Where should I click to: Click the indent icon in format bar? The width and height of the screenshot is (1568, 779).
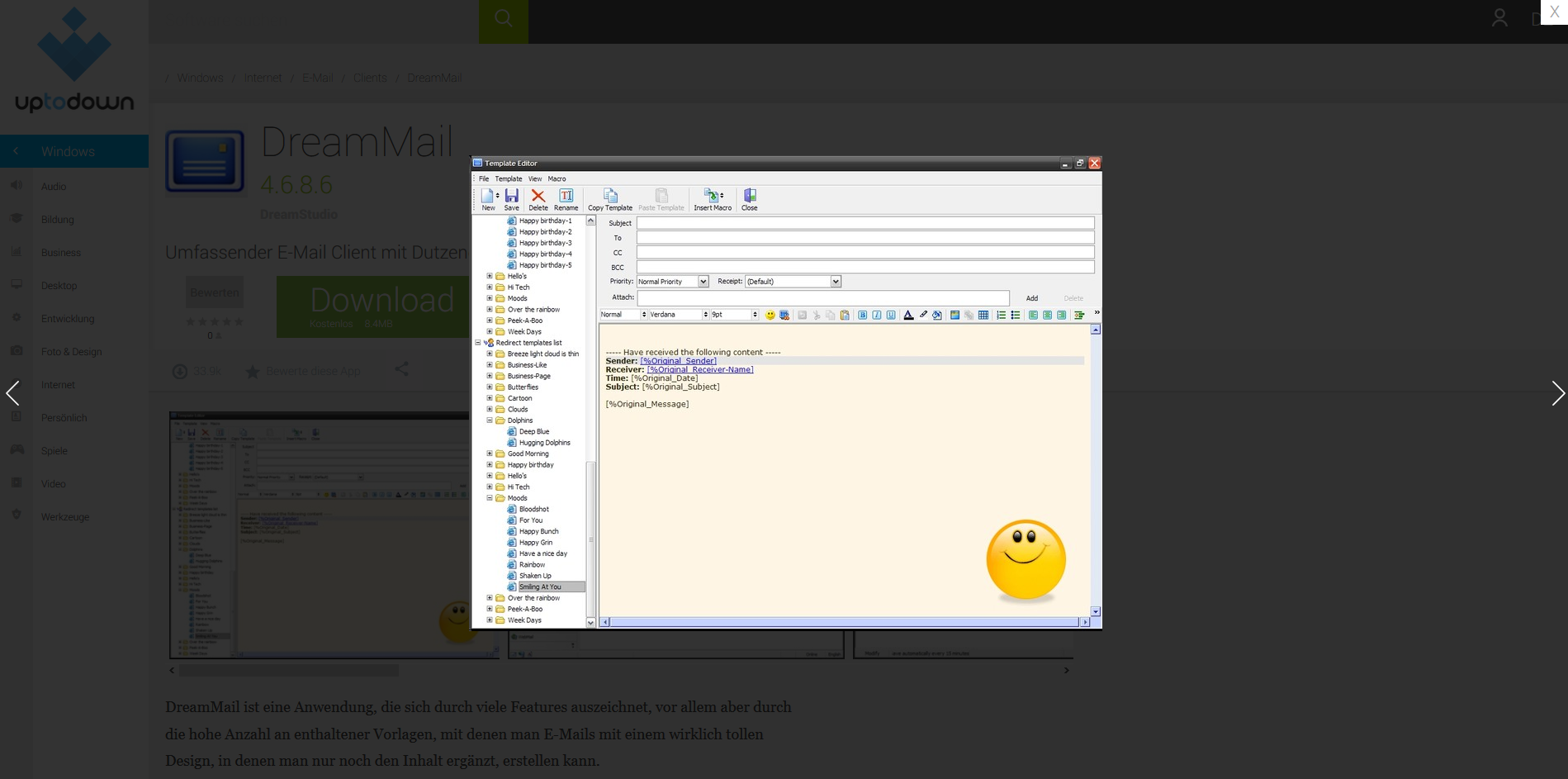[x=1079, y=315]
